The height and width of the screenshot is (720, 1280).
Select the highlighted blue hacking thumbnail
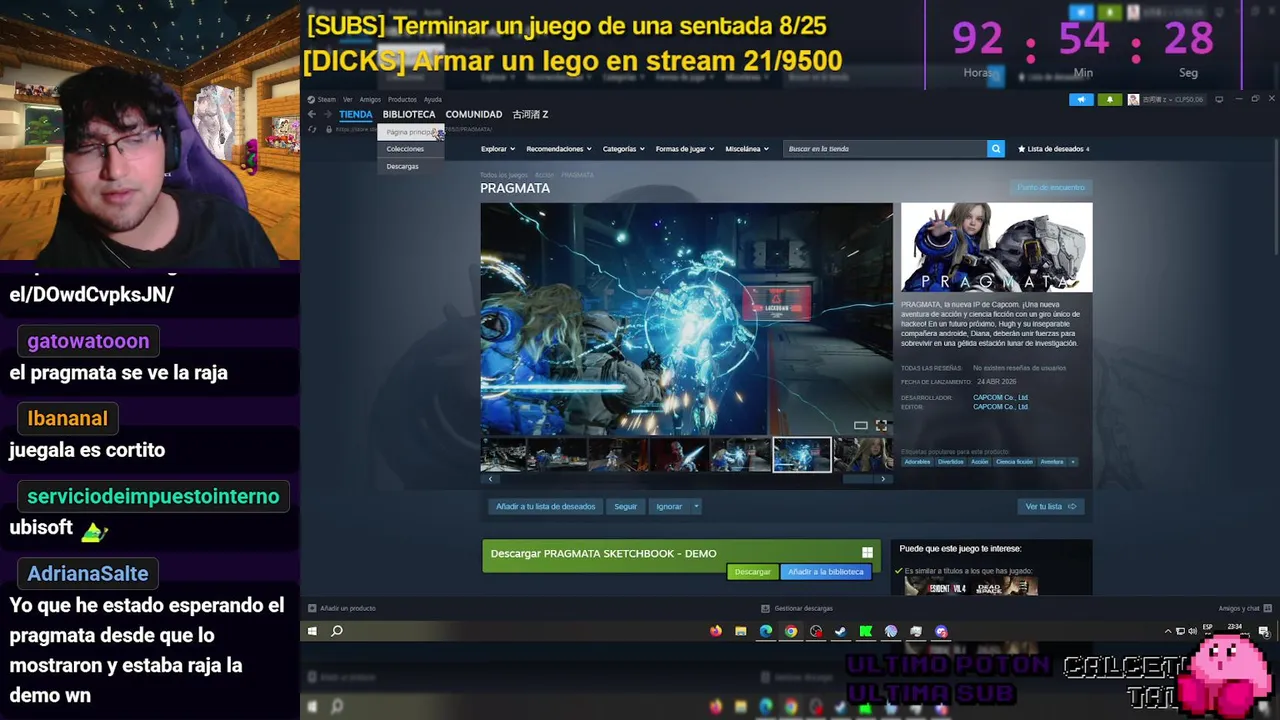click(801, 455)
